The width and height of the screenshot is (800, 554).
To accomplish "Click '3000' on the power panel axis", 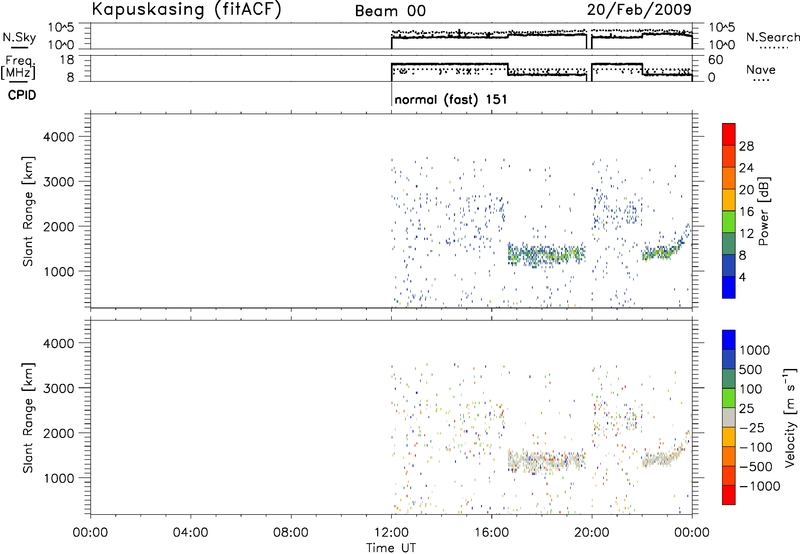I will (59, 182).
